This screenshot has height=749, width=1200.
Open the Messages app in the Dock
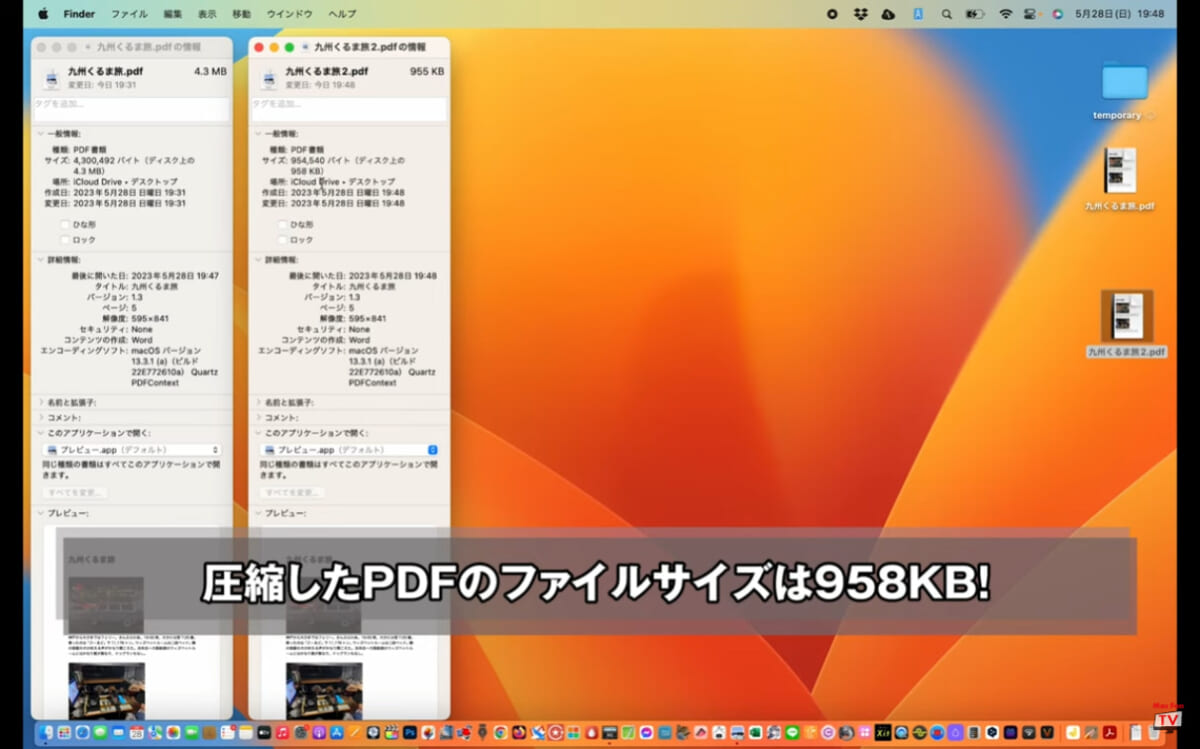tap(100, 733)
